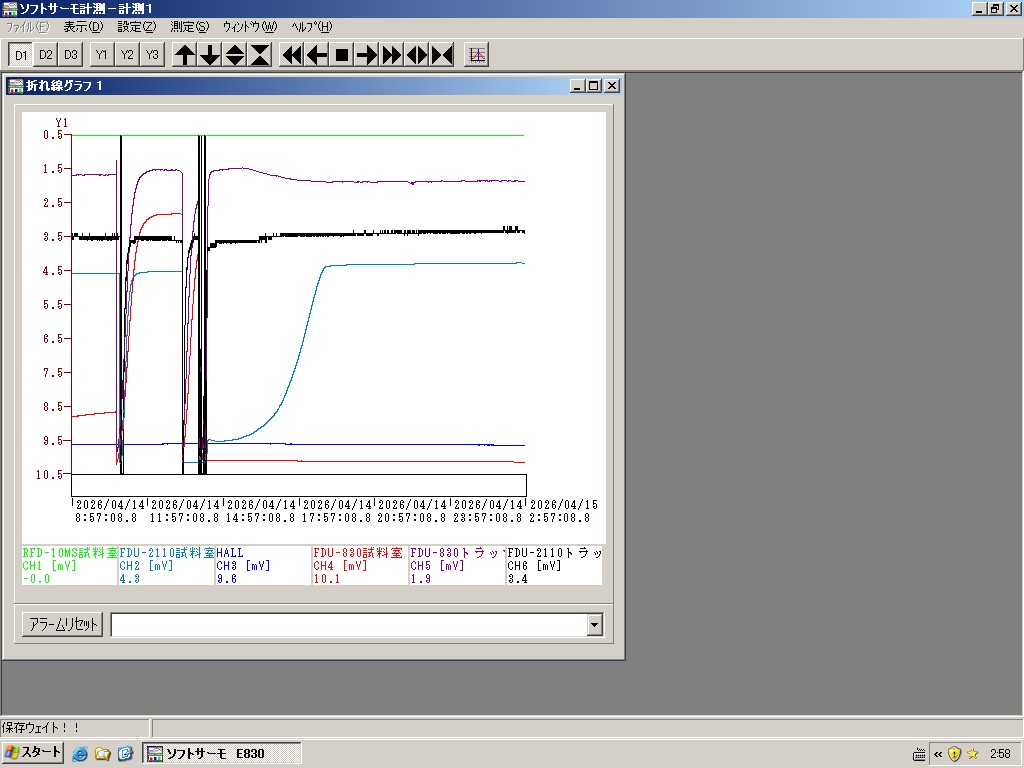1024x768 pixels.
Task: Click the down arrow scroll icon
Action: click(x=210, y=55)
